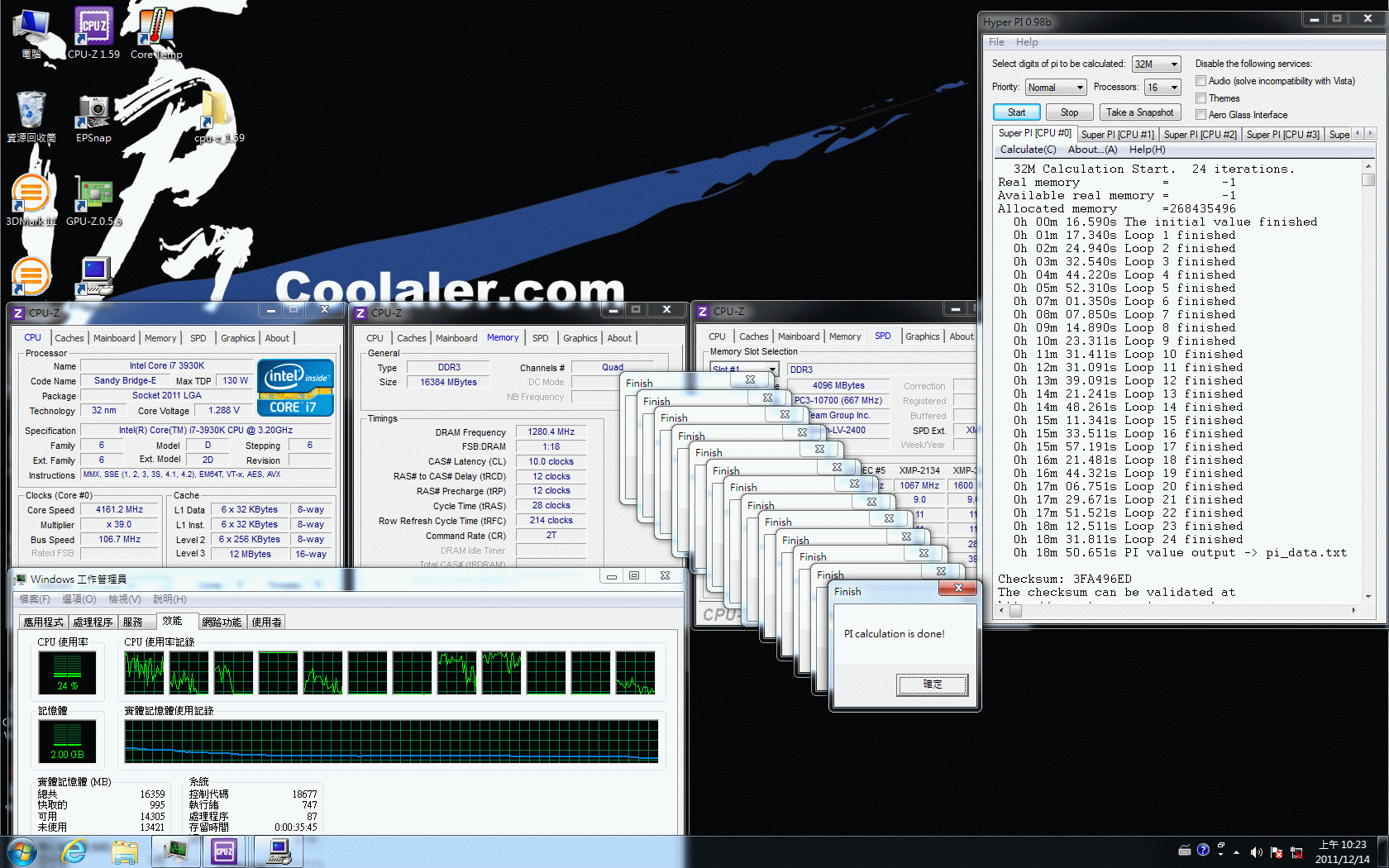Click the Hyper PI output scroll-down arrow
This screenshot has width=1389, height=868.
pyautogui.click(x=1368, y=596)
